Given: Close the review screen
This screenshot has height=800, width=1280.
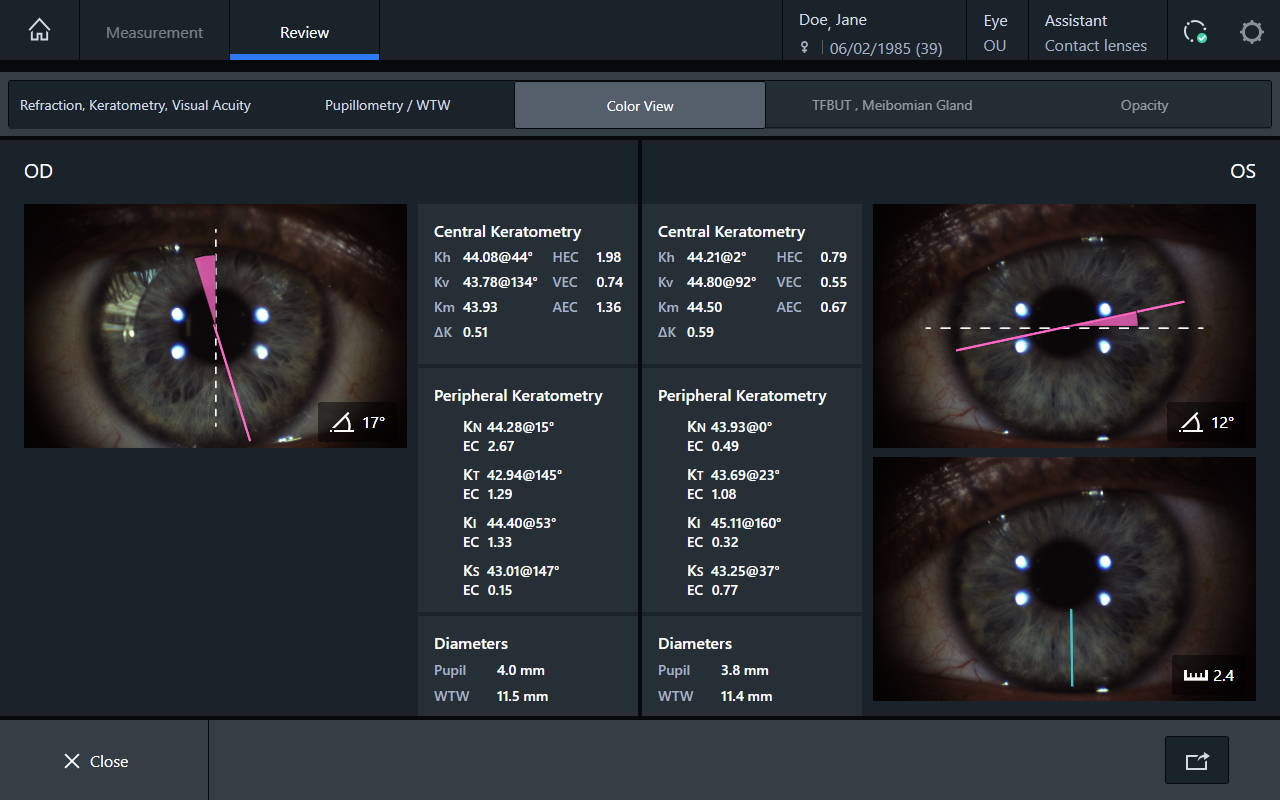Looking at the screenshot, I should pyautogui.click(x=96, y=761).
